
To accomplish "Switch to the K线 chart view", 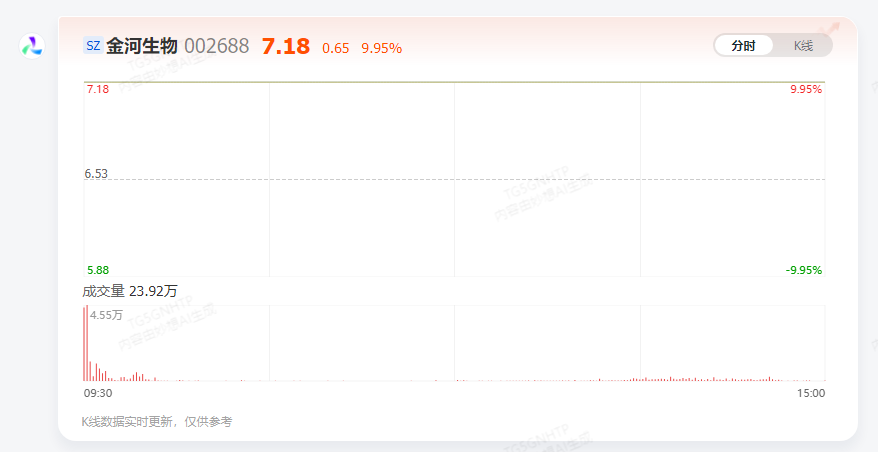I will (x=803, y=46).
